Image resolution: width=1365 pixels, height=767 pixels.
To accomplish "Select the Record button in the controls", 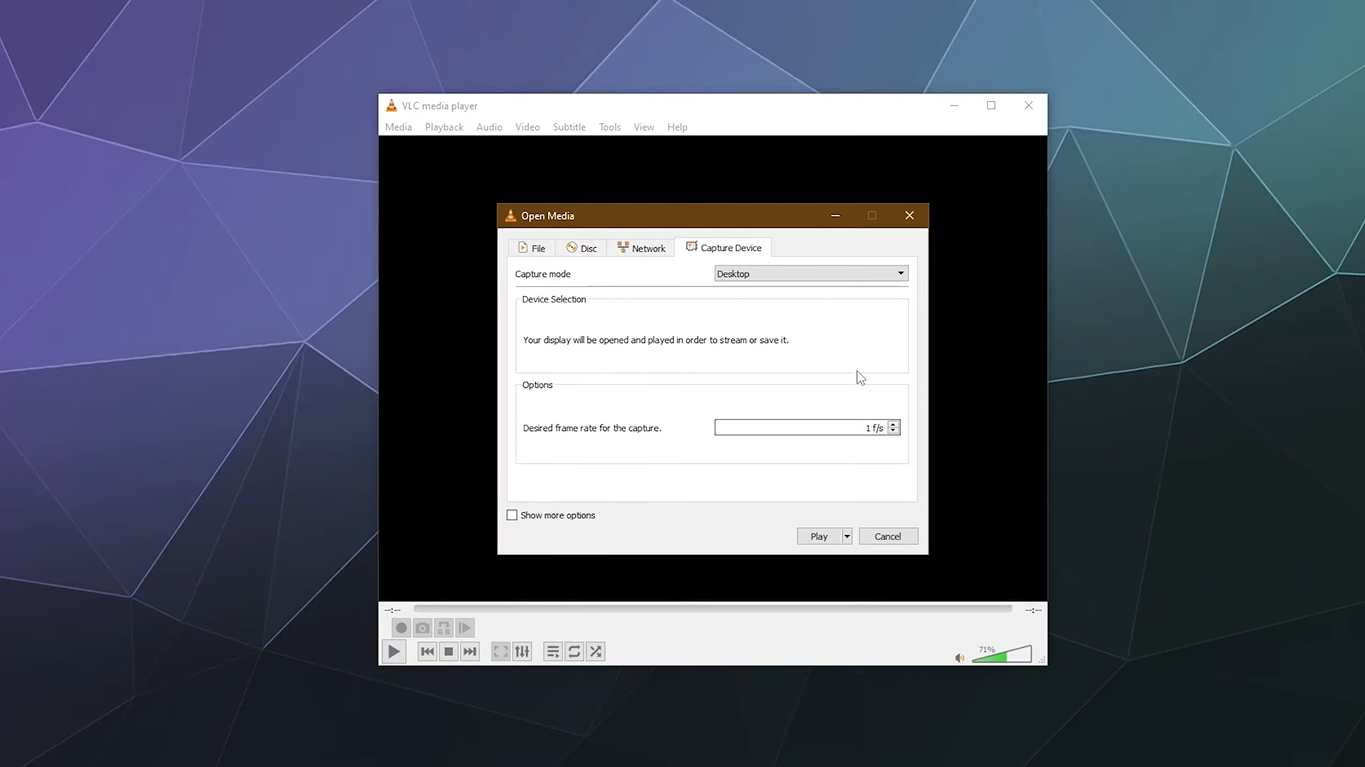I will (x=401, y=627).
